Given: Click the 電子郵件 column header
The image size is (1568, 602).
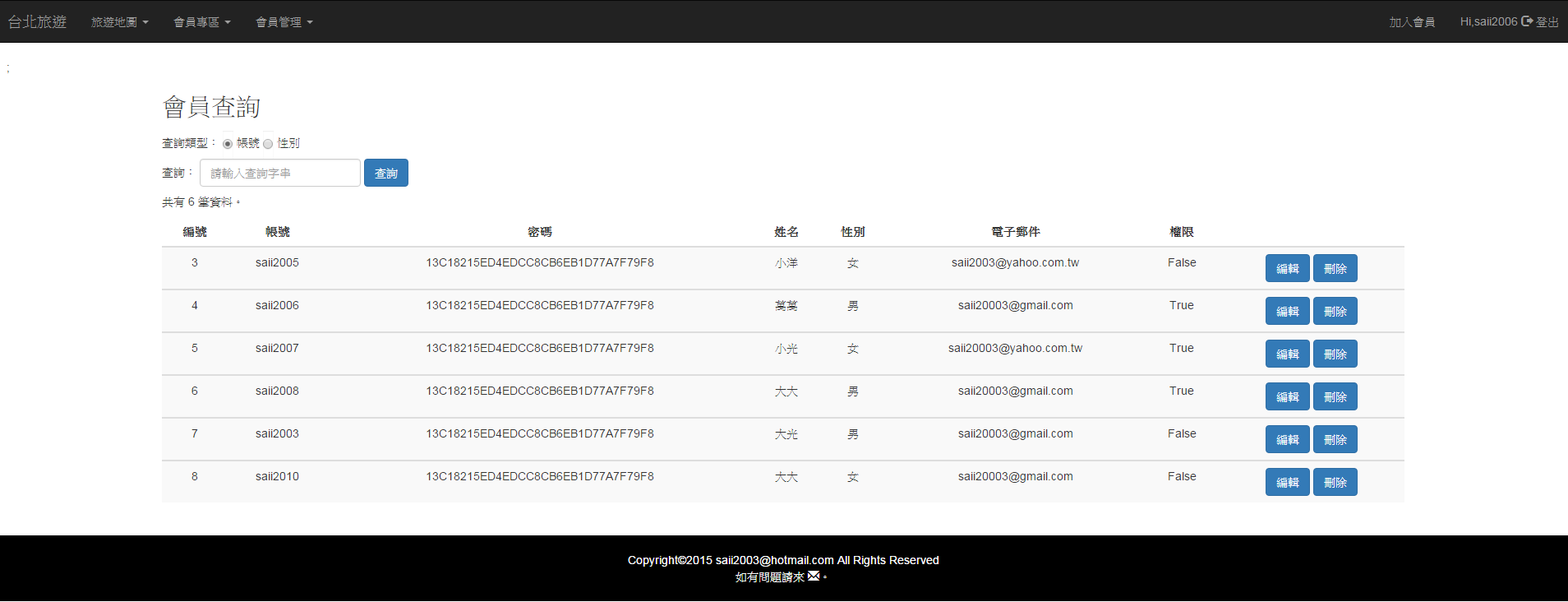Looking at the screenshot, I should coord(1016,232).
